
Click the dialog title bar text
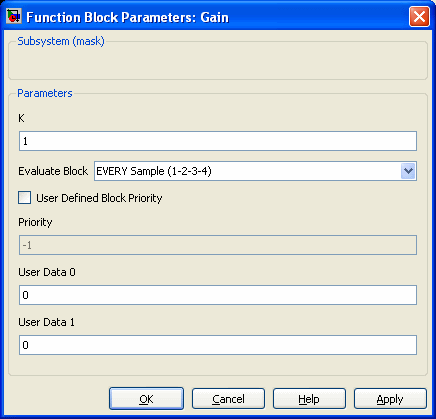[127, 17]
